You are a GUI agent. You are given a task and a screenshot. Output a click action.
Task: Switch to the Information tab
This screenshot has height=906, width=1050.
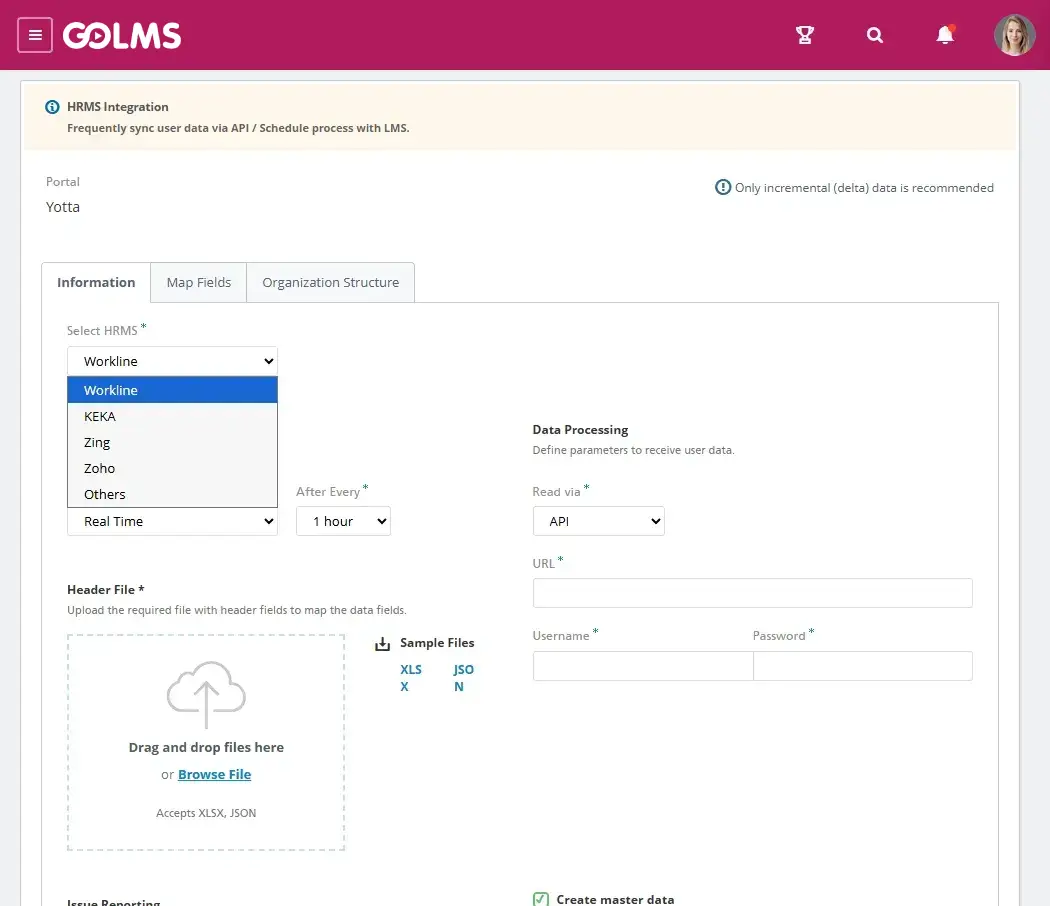(x=96, y=283)
